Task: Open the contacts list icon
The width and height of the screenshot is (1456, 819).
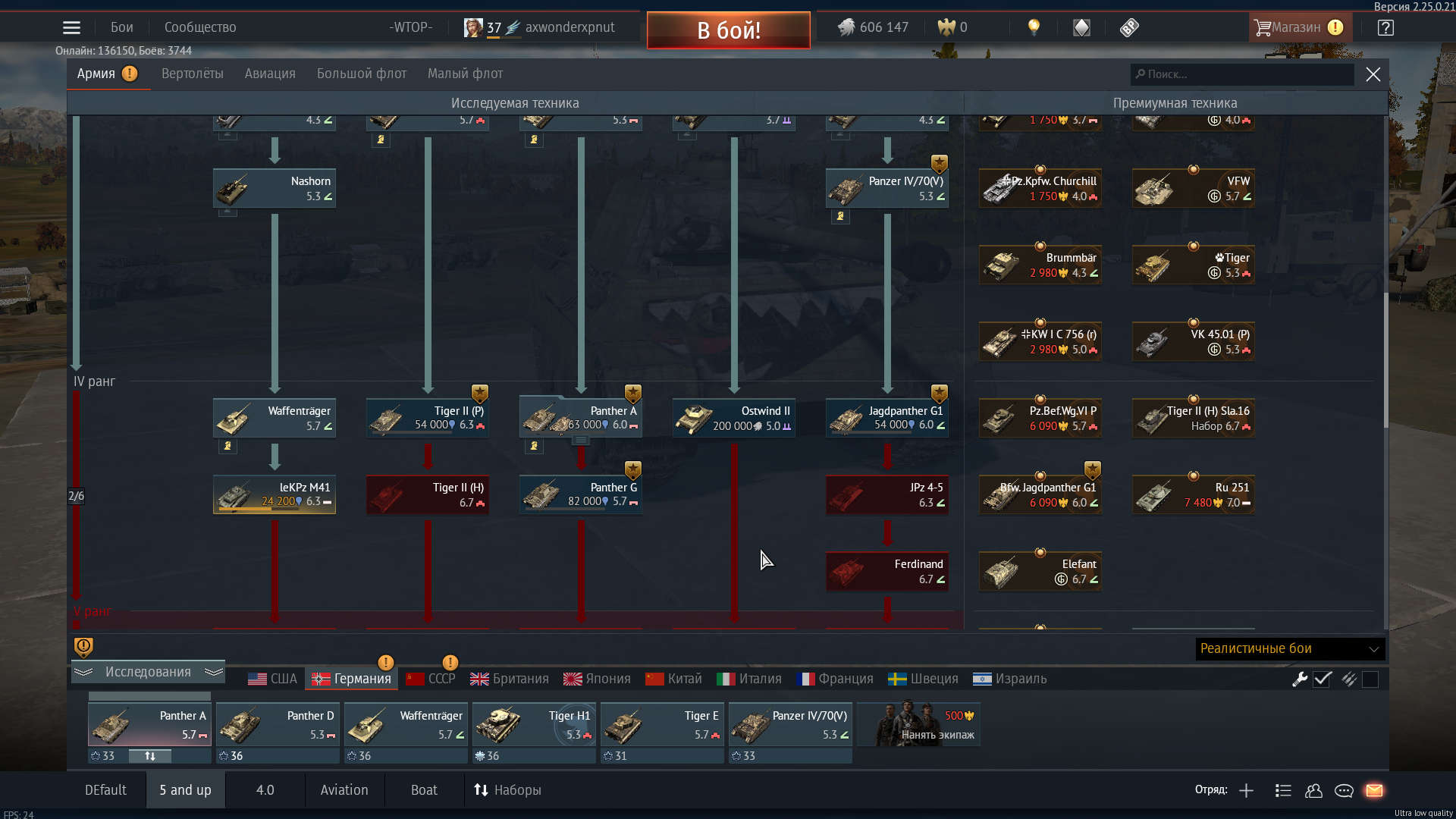Action: point(1283,791)
